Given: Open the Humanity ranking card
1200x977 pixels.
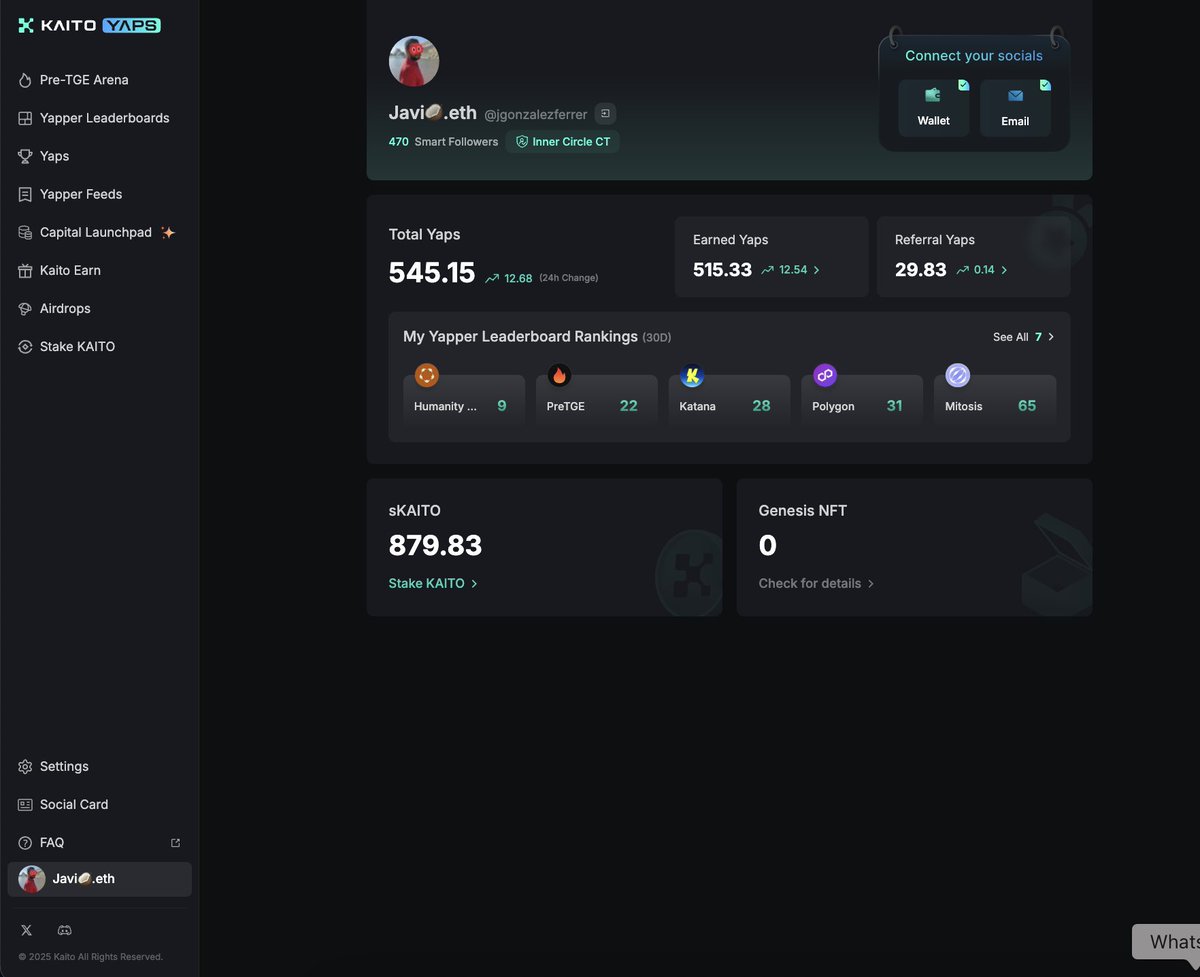Looking at the screenshot, I should point(464,401).
